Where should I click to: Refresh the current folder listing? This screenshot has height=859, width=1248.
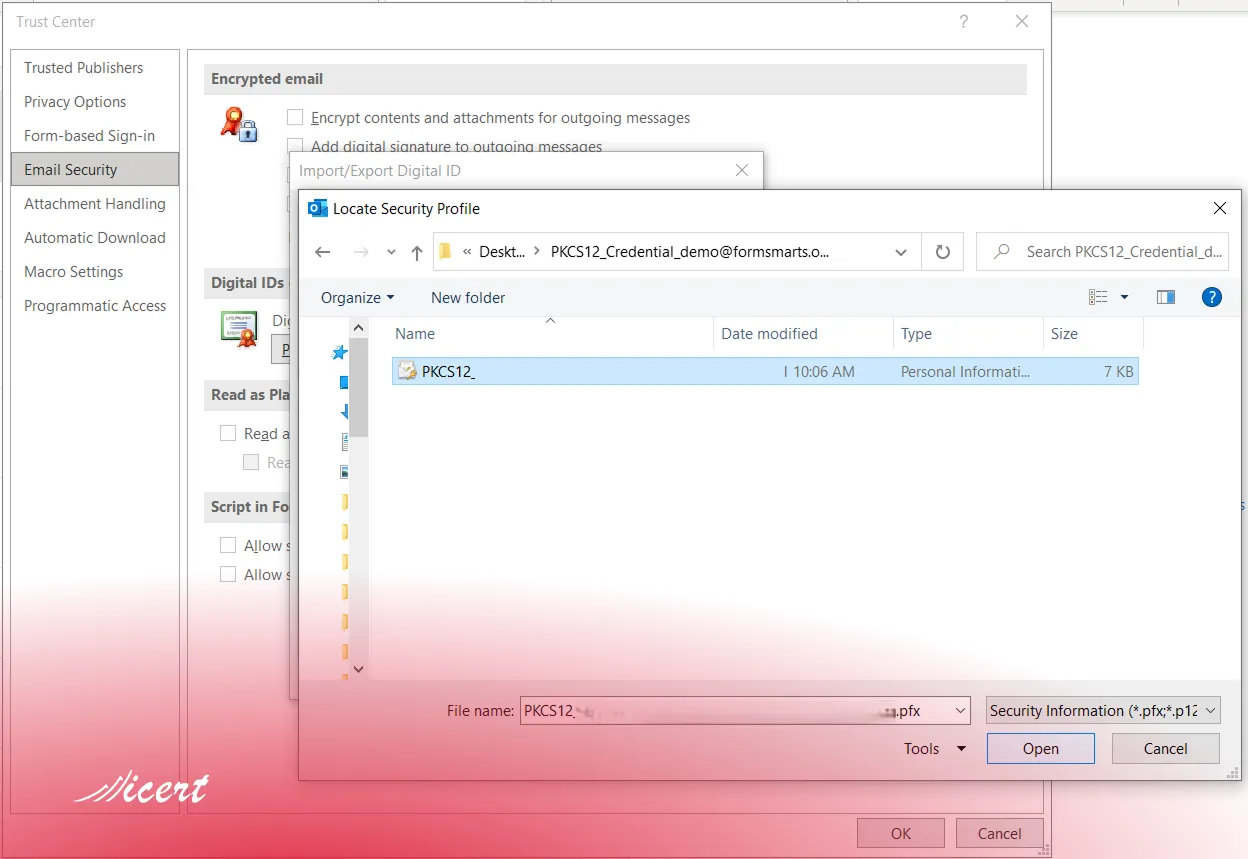[x=942, y=252]
